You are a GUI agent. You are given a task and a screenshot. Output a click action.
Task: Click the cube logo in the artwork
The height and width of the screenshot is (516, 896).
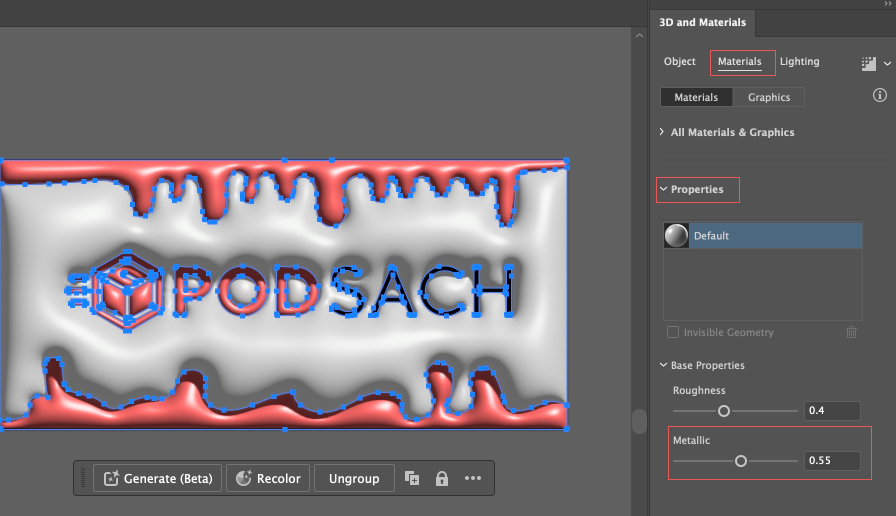127,291
